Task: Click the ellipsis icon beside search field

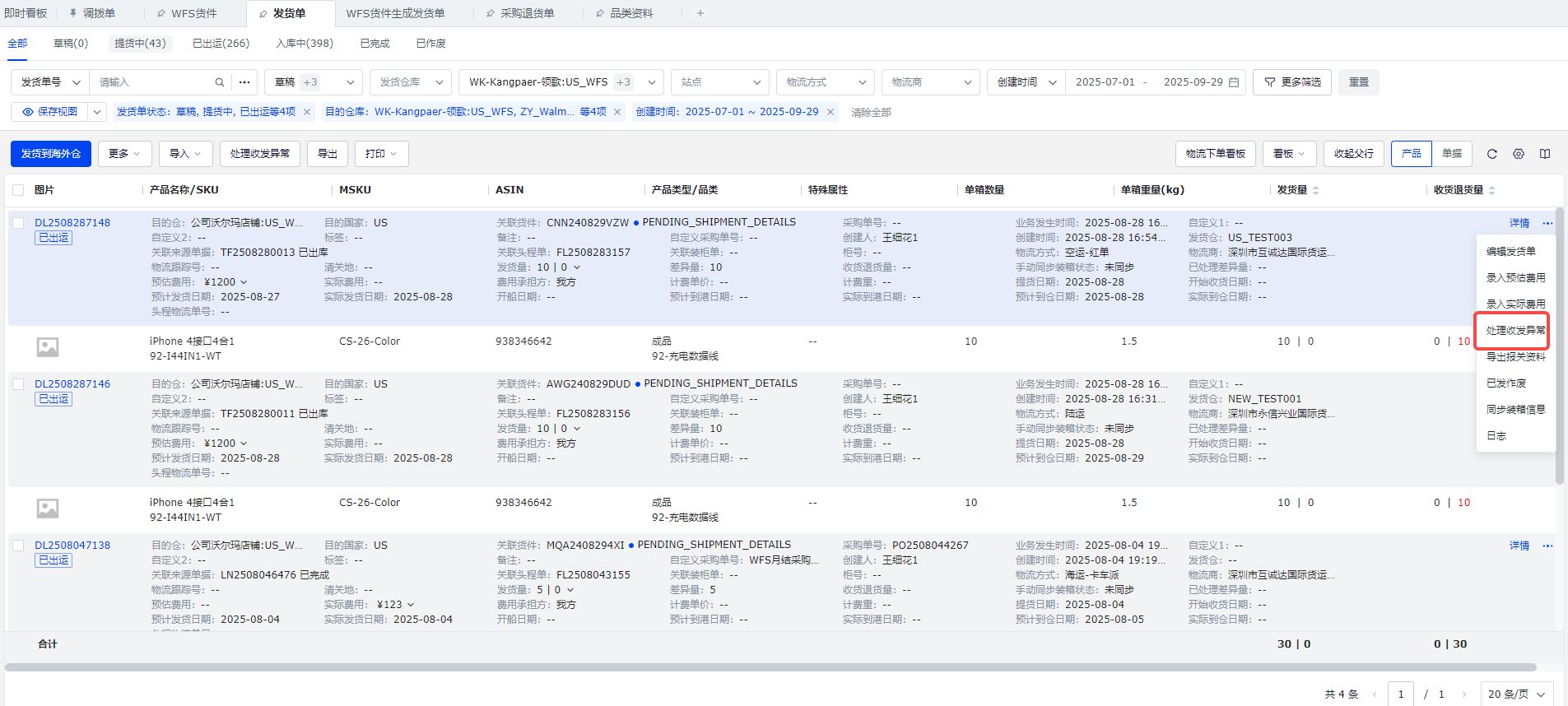Action: point(244,82)
